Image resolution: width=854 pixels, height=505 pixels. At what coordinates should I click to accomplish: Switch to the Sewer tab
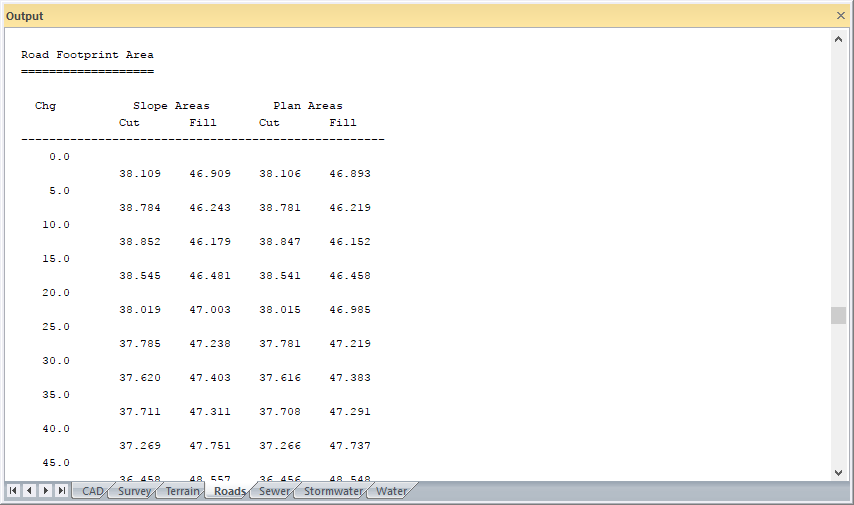click(274, 491)
